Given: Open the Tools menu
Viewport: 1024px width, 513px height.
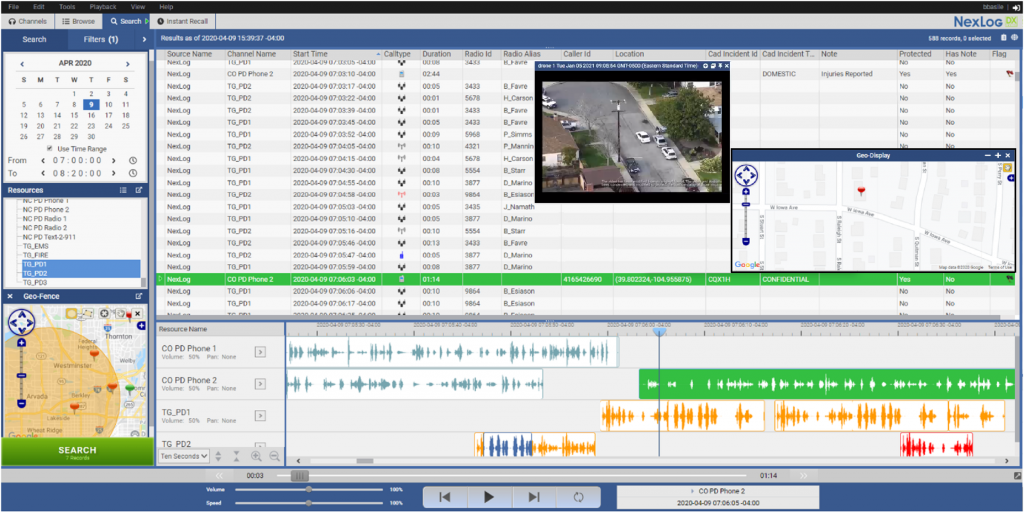Looking at the screenshot, I should pyautogui.click(x=67, y=7).
